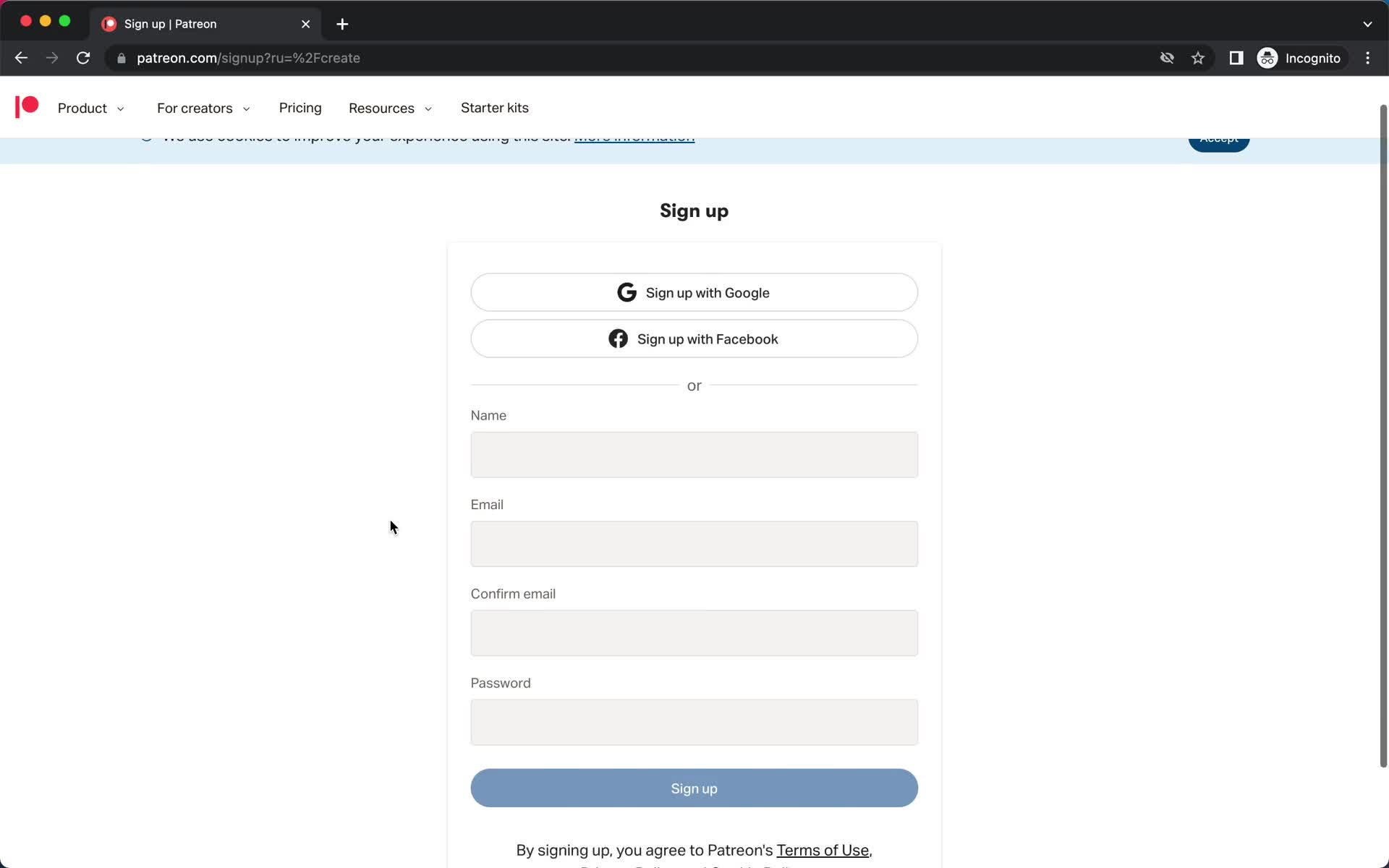Click the macOS green maximize button

coord(64,21)
